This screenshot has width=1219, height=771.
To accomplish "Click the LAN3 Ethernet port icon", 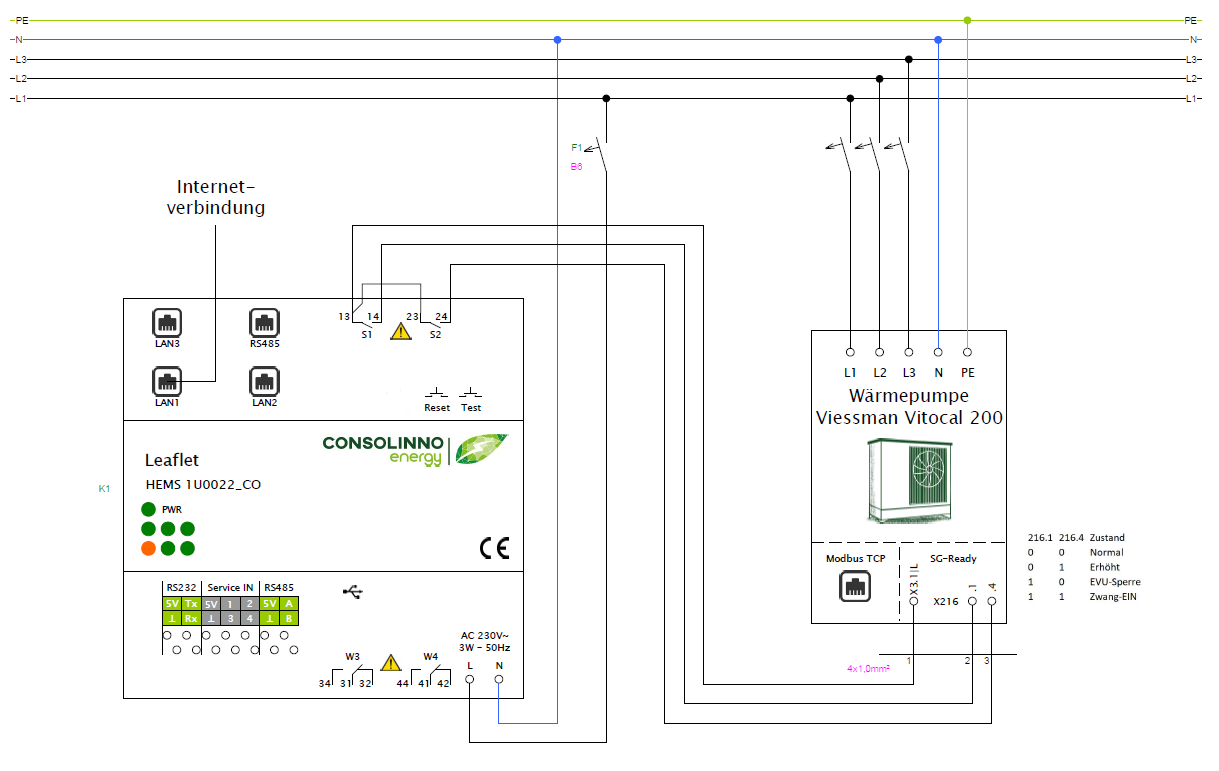I will pyautogui.click(x=167, y=322).
